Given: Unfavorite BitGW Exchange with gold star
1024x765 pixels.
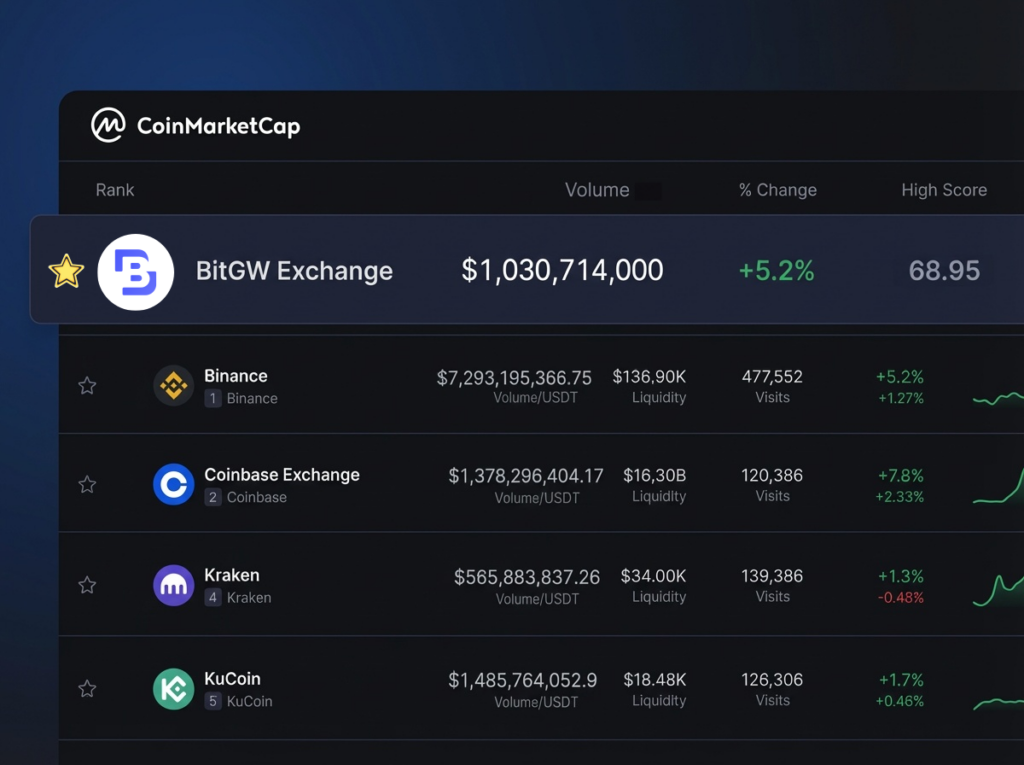Looking at the screenshot, I should (x=66, y=271).
